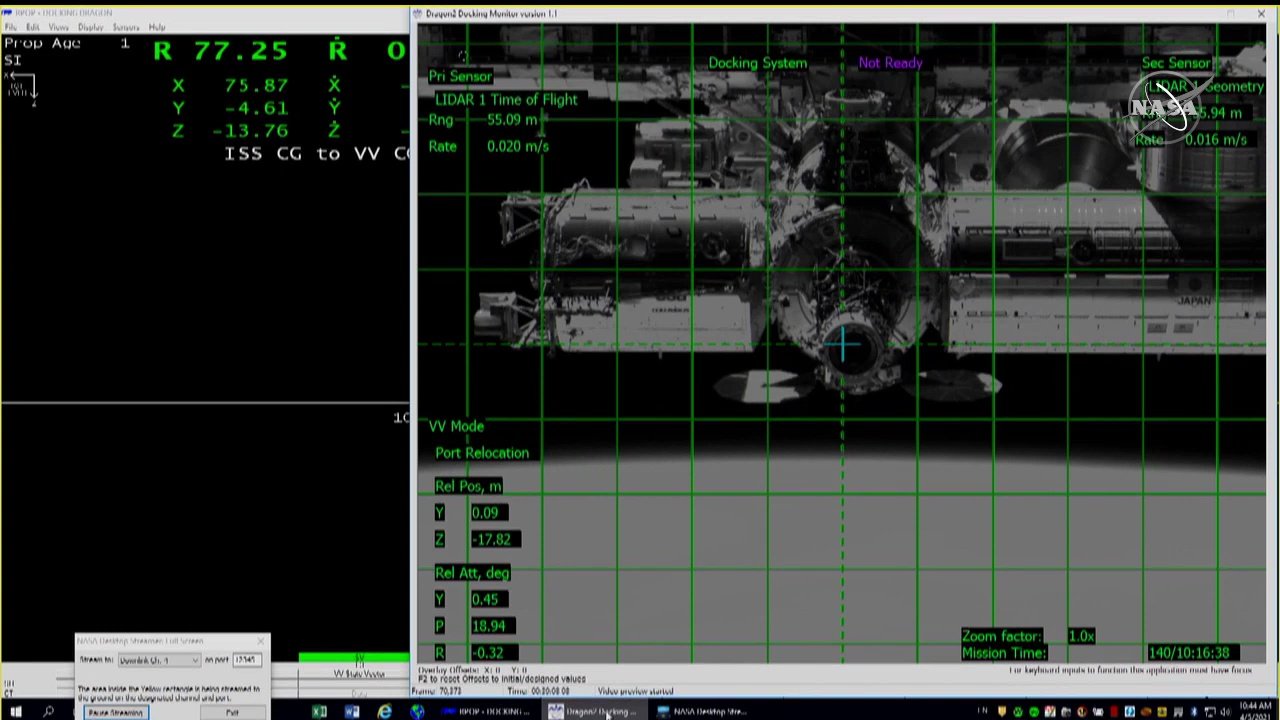1280x720 pixels.
Task: Click the taskbar search magnifier icon
Action: pyautogui.click(x=48, y=712)
